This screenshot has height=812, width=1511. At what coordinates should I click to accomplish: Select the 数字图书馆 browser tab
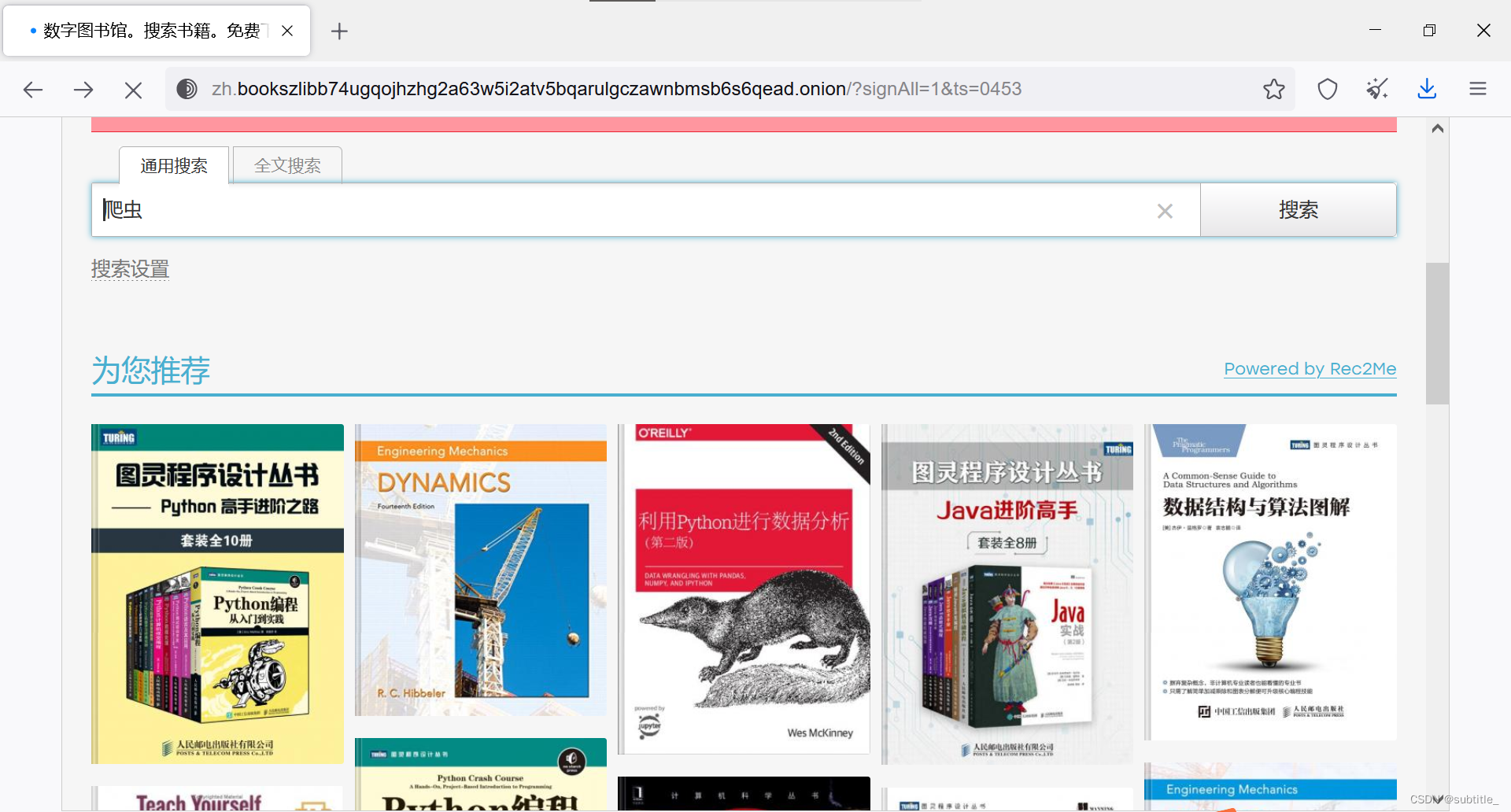pos(157,31)
